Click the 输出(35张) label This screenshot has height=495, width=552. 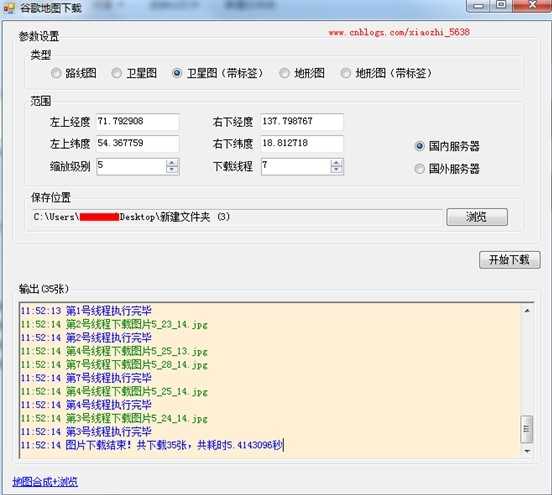coord(44,289)
